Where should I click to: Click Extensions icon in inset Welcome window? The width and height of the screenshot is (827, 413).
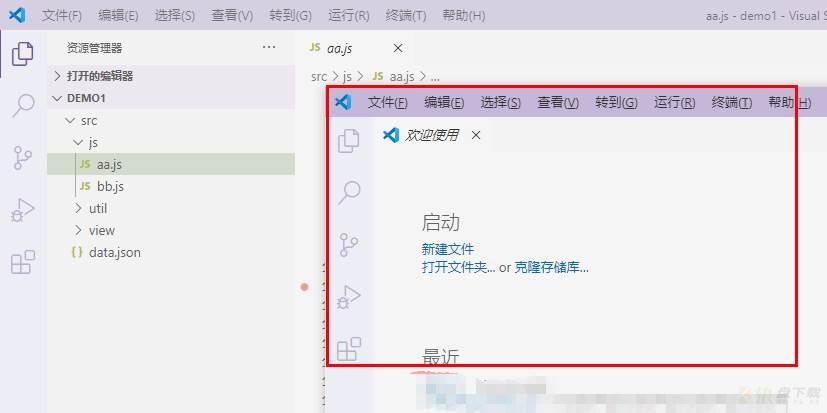[349, 349]
